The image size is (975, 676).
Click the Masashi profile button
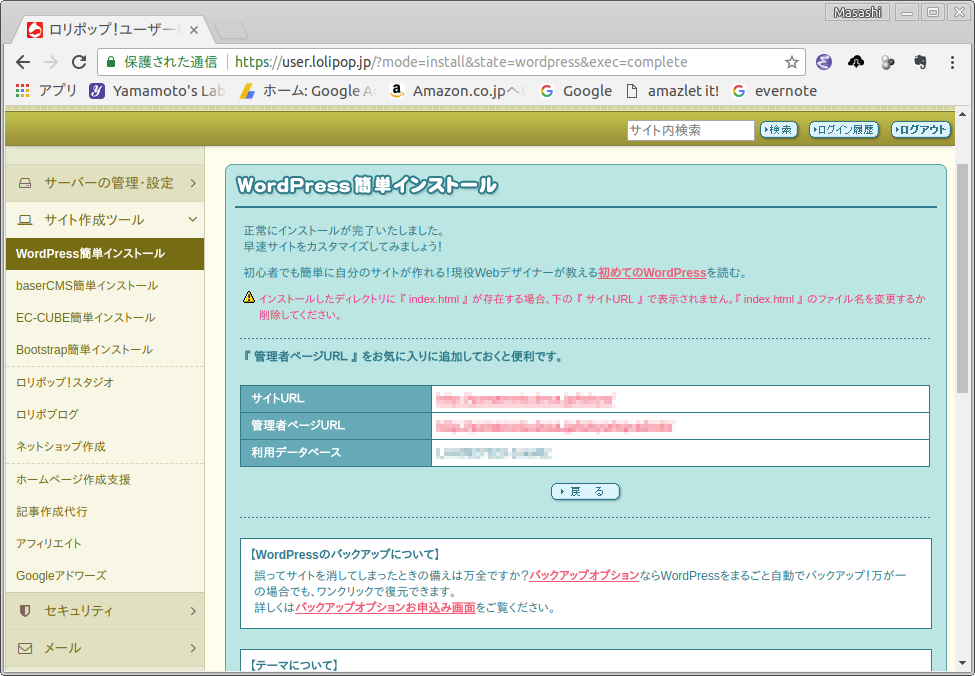(x=857, y=12)
